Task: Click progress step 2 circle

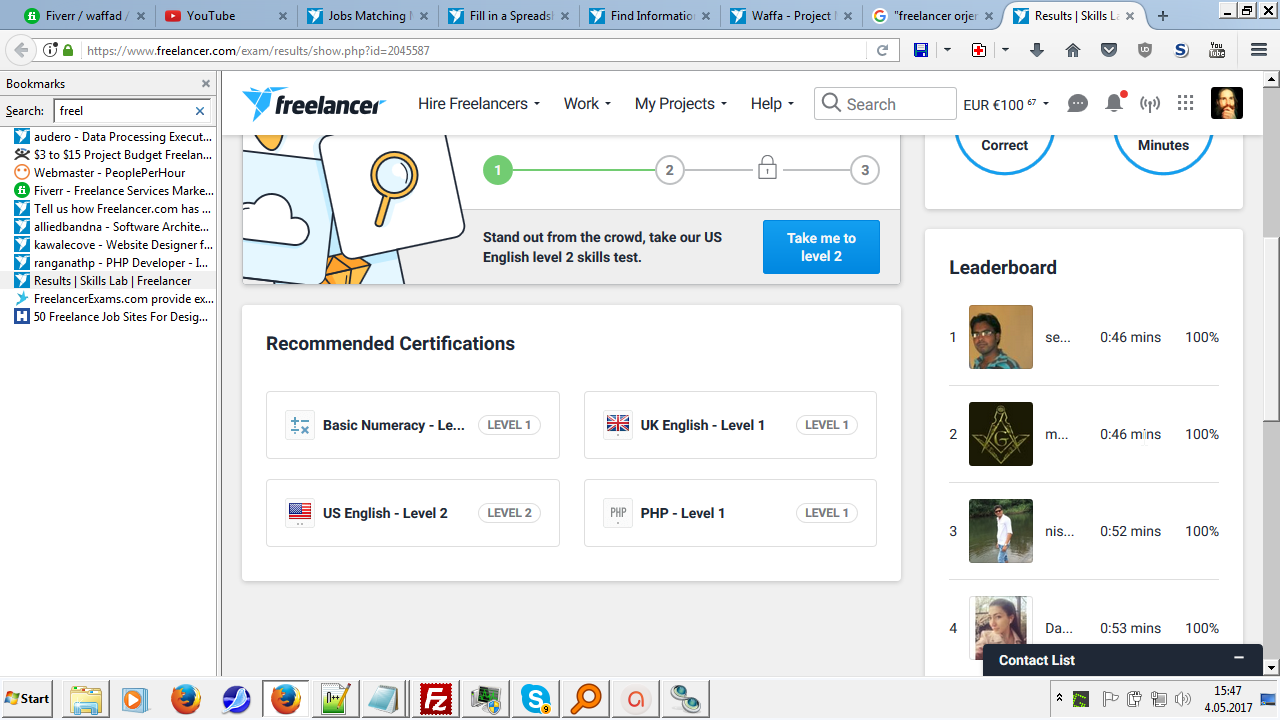Action: [x=669, y=170]
